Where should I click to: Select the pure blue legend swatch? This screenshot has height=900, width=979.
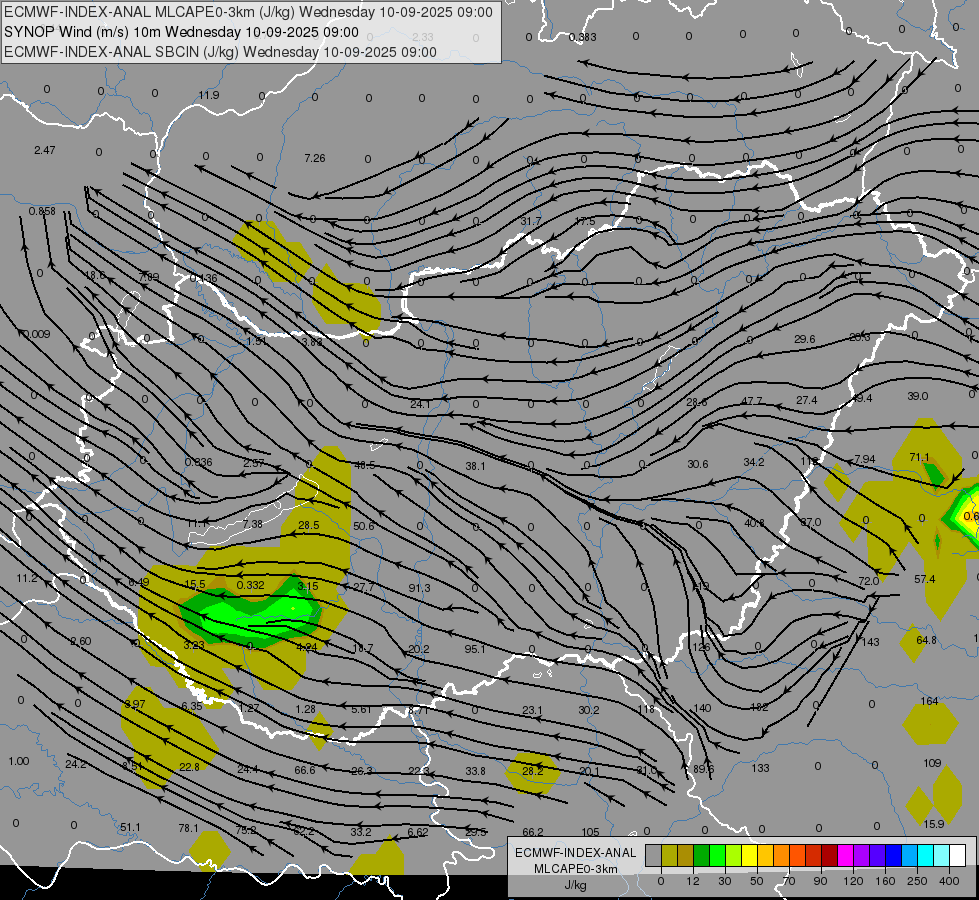pyautogui.click(x=893, y=855)
